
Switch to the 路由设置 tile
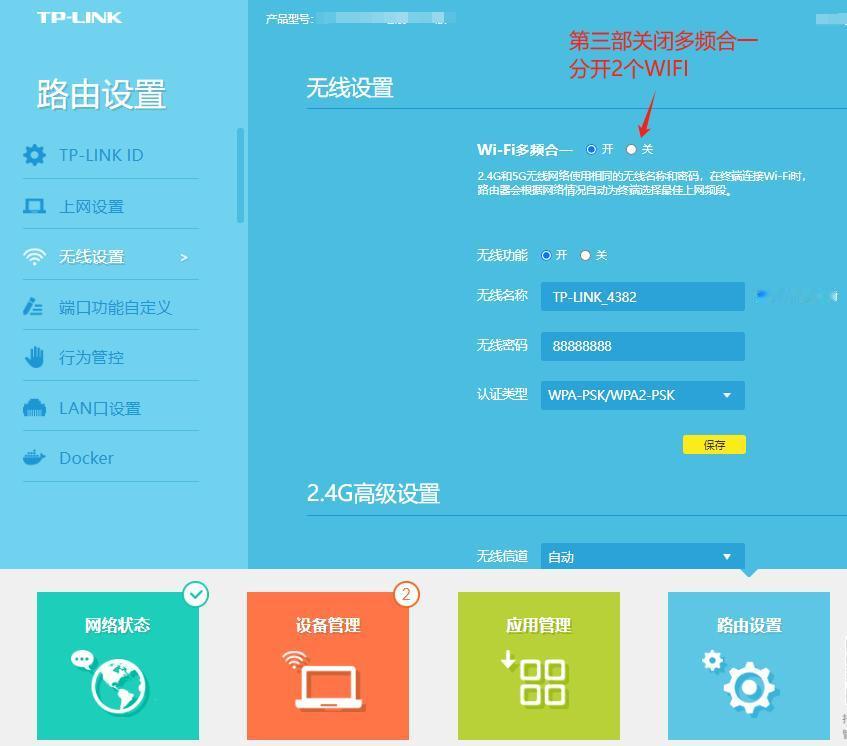pos(749,666)
